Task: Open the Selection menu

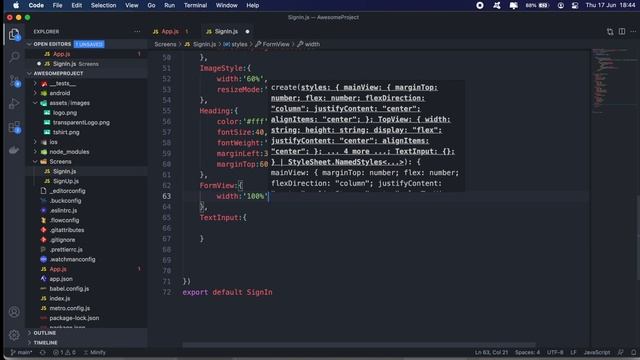Action: click(103, 5)
